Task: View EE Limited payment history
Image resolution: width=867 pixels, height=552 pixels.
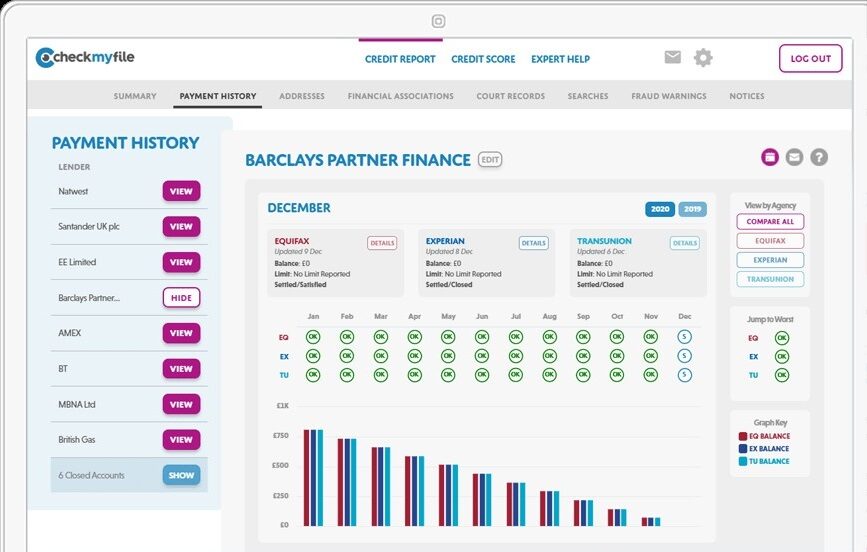Action: click(181, 262)
